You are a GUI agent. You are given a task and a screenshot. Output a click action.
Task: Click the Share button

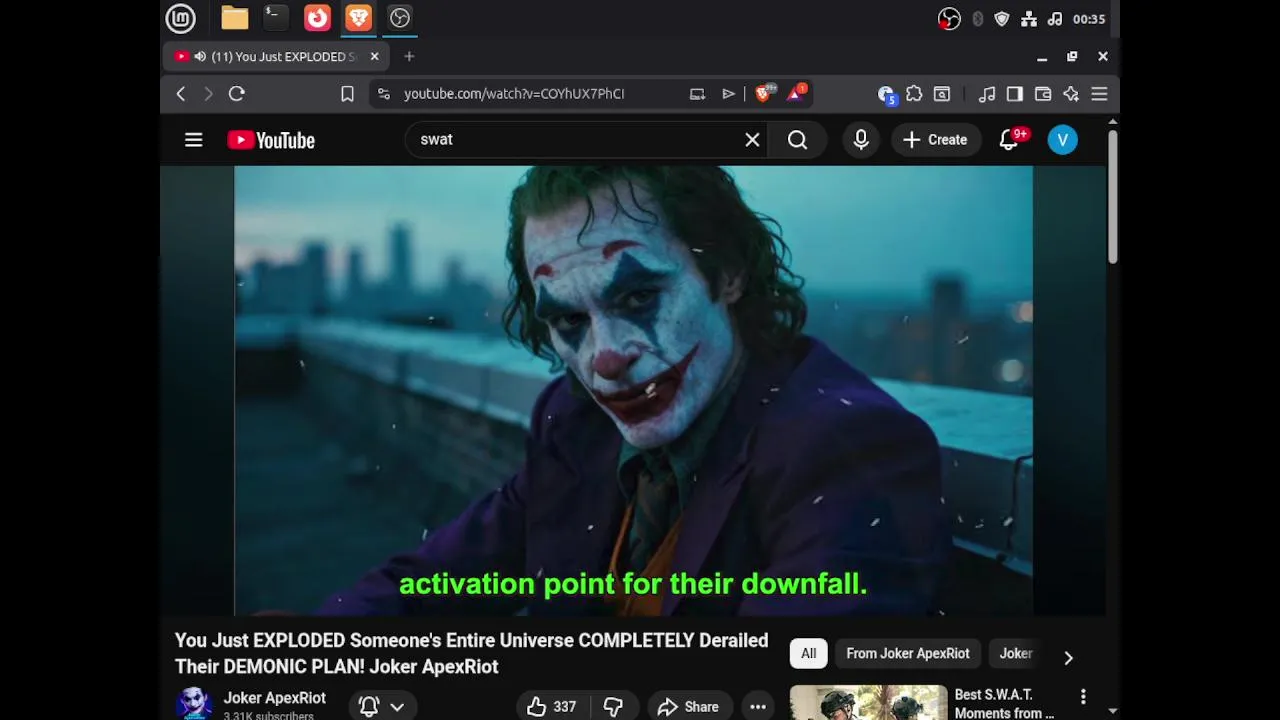[x=688, y=706]
